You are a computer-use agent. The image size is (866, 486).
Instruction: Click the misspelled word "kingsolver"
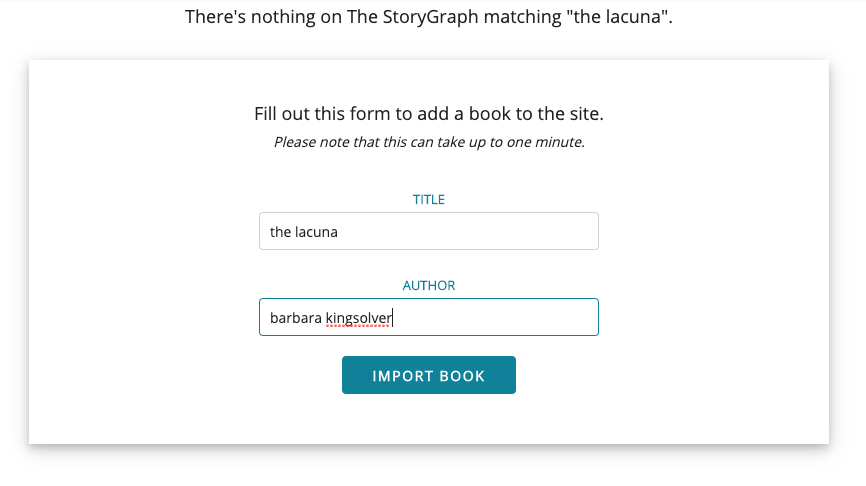[x=358, y=319]
